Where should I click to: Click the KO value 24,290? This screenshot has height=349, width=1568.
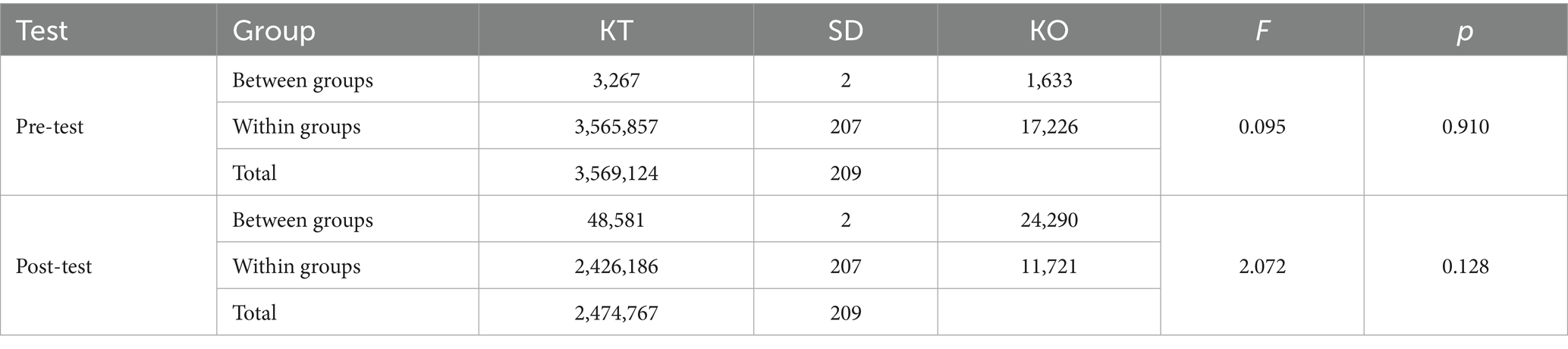[x=1049, y=220]
